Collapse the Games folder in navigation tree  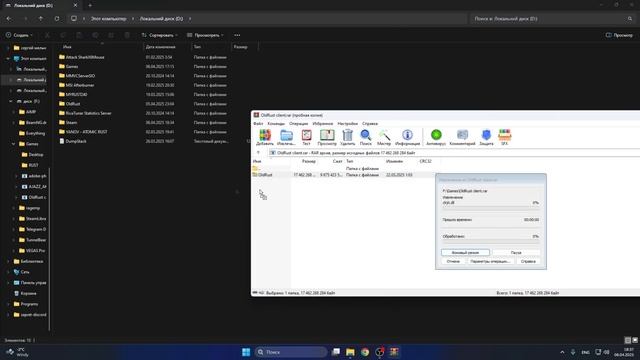pyautogui.click(x=13, y=144)
